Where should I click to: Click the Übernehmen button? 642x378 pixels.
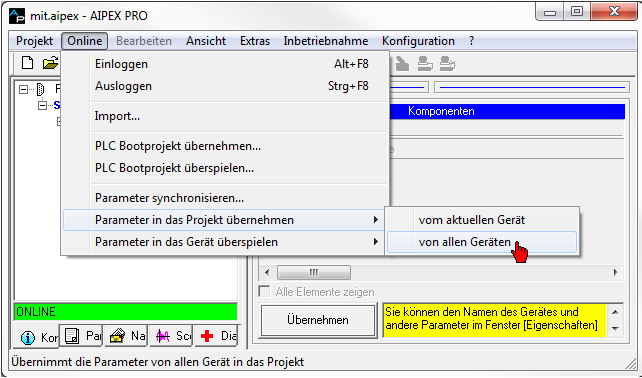(x=318, y=320)
